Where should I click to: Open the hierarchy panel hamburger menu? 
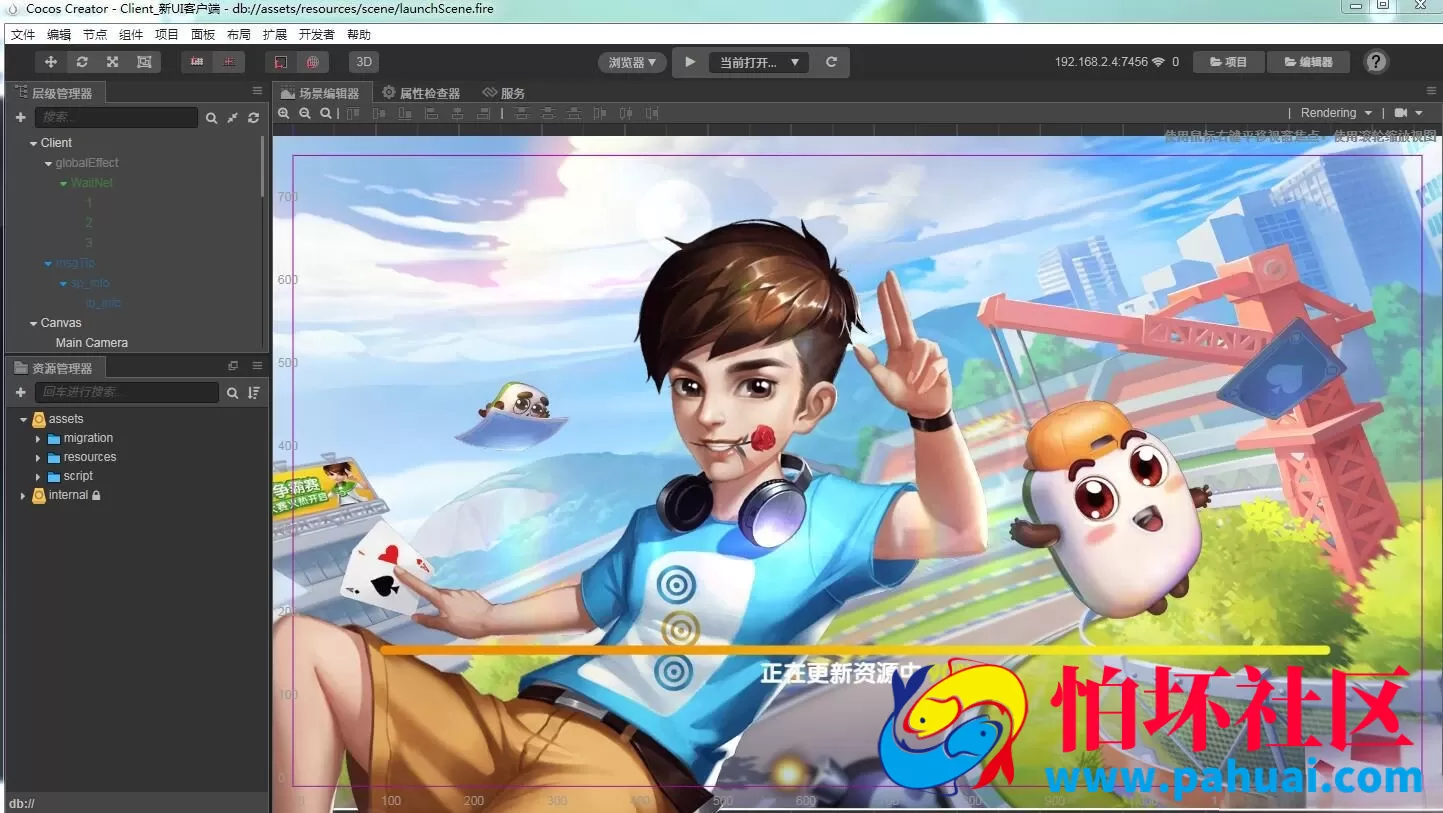pyautogui.click(x=257, y=92)
